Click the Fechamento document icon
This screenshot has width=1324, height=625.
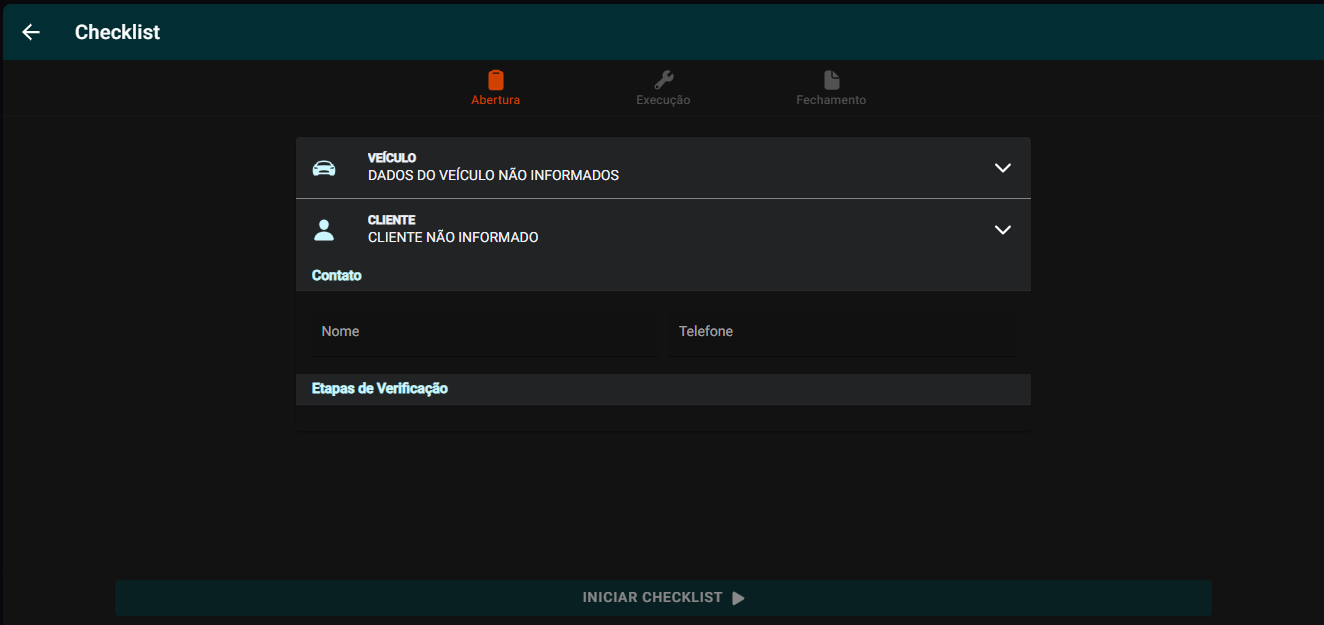(x=831, y=80)
